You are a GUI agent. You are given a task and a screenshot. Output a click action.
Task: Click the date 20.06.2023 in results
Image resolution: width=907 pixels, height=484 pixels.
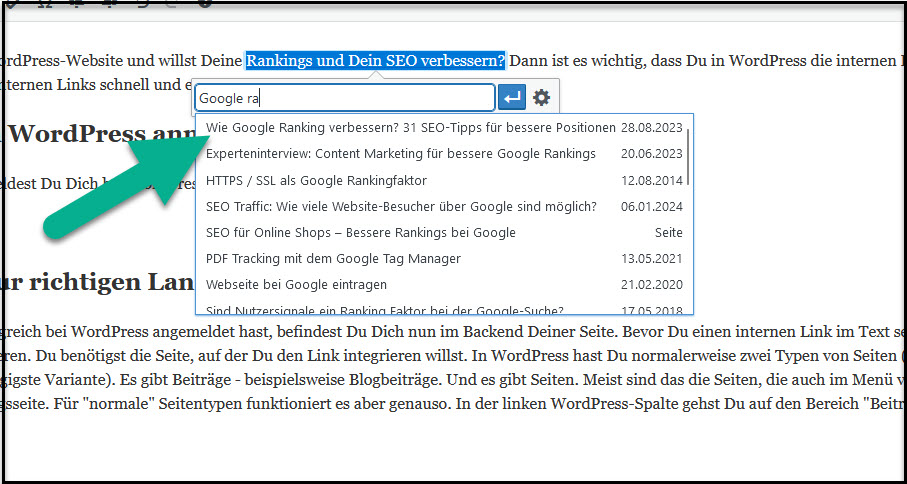point(652,154)
